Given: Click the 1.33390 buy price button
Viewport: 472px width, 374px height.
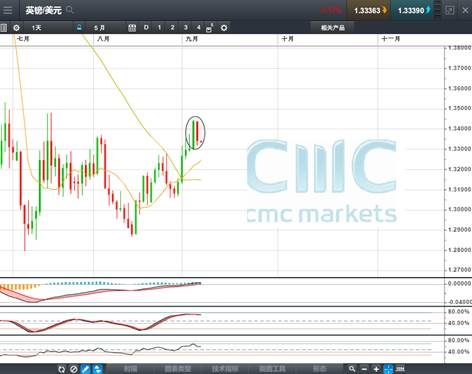Looking at the screenshot, I should 414,11.
